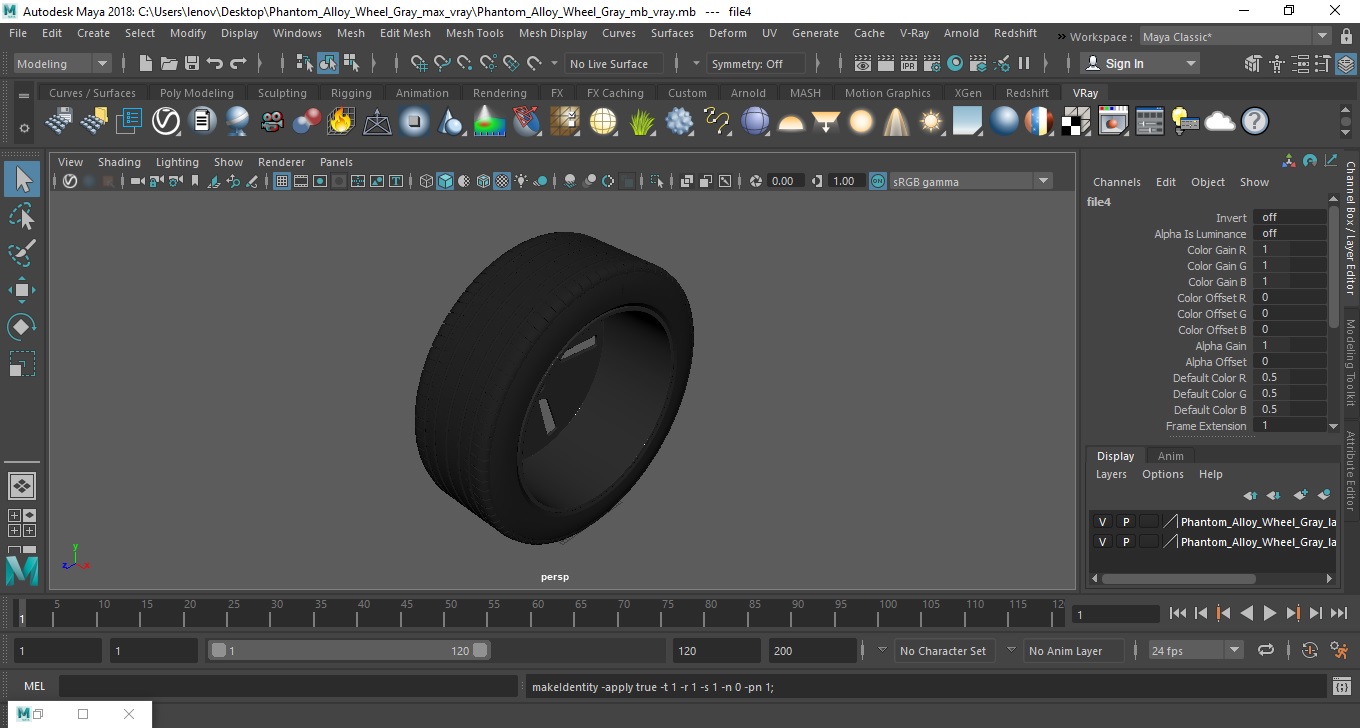Go to start of playback range
The image size is (1360, 728).
1177,613
